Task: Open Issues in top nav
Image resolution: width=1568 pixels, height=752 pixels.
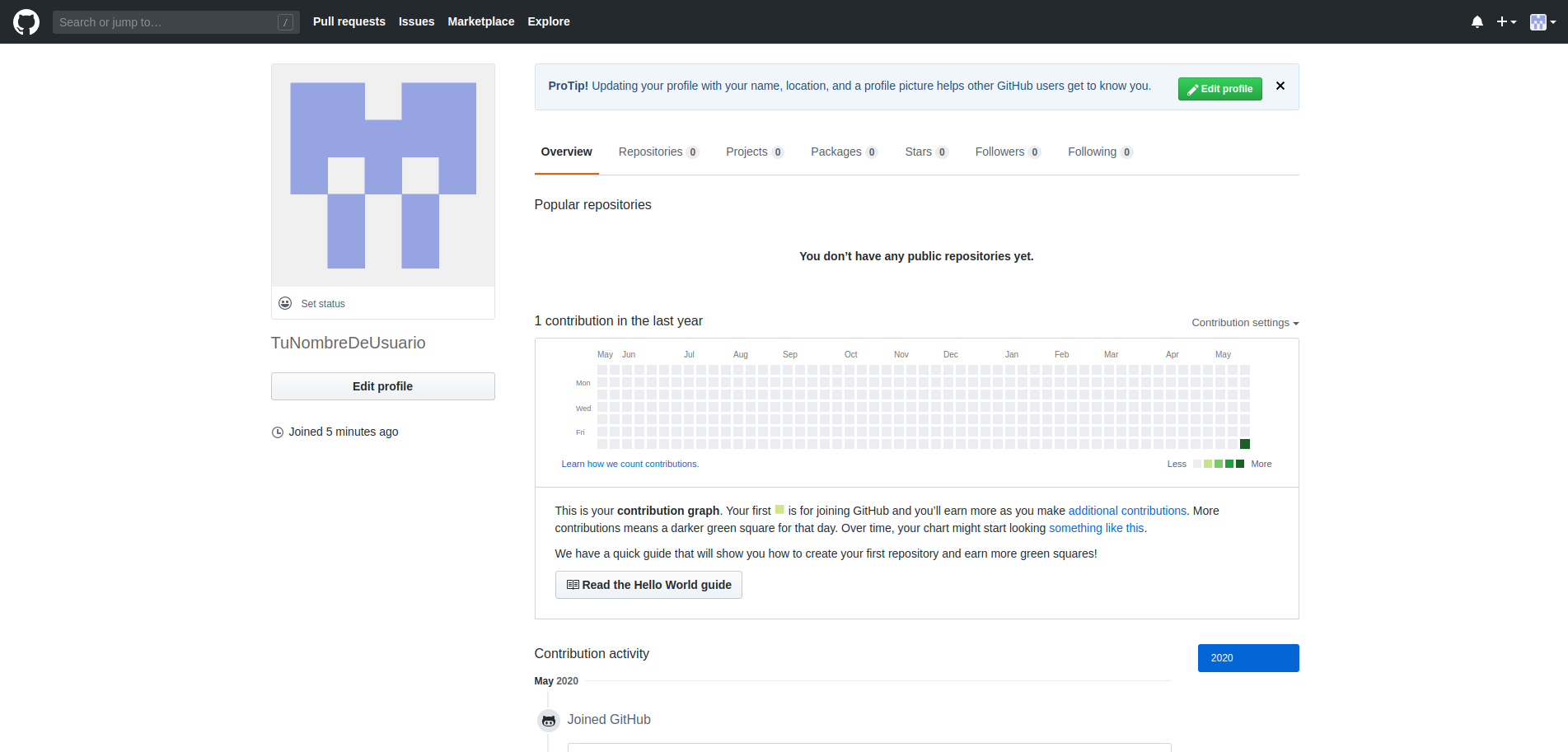Action: coord(416,21)
